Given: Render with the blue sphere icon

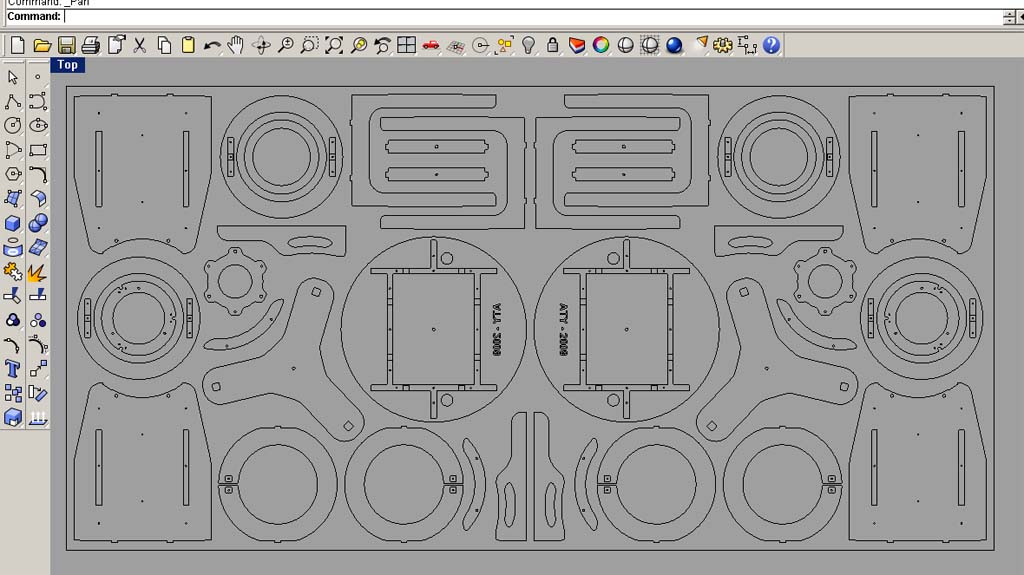Looking at the screenshot, I should (x=674, y=45).
